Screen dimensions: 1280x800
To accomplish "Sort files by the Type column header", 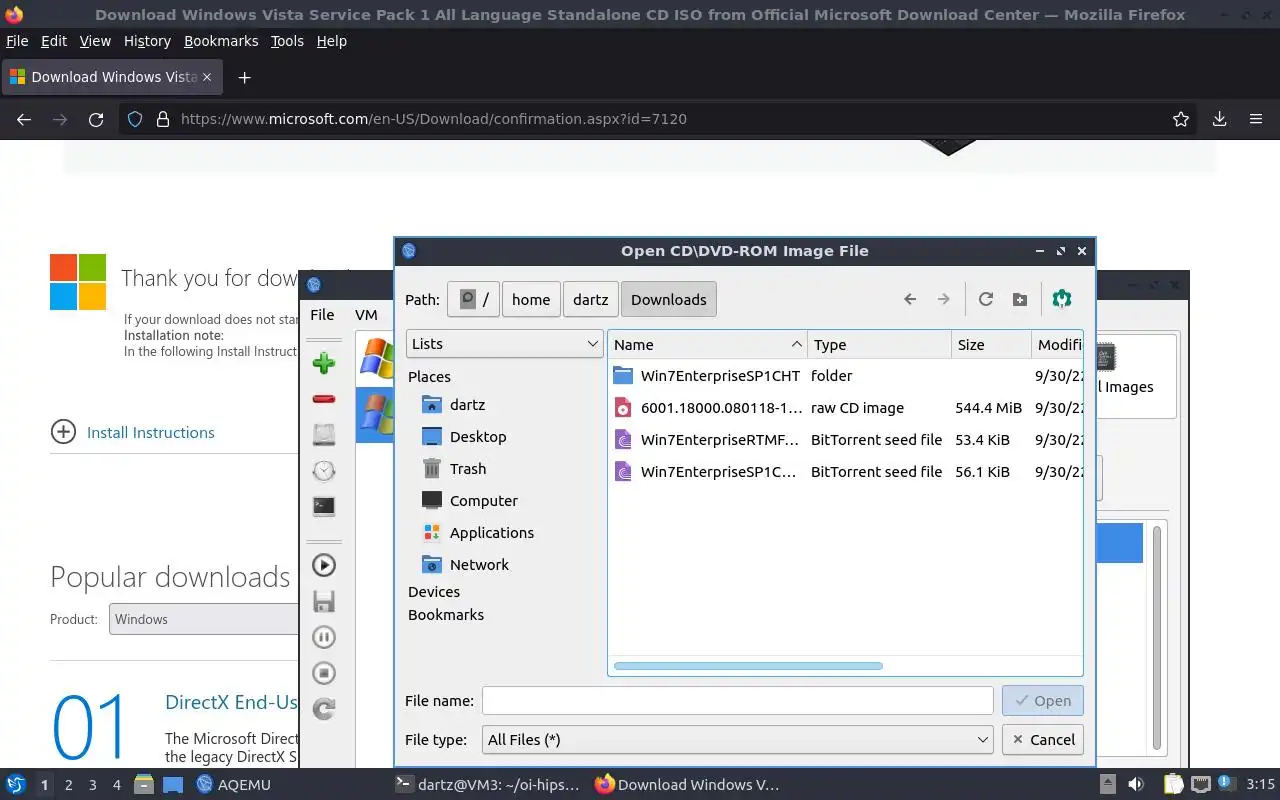I will coord(879,344).
